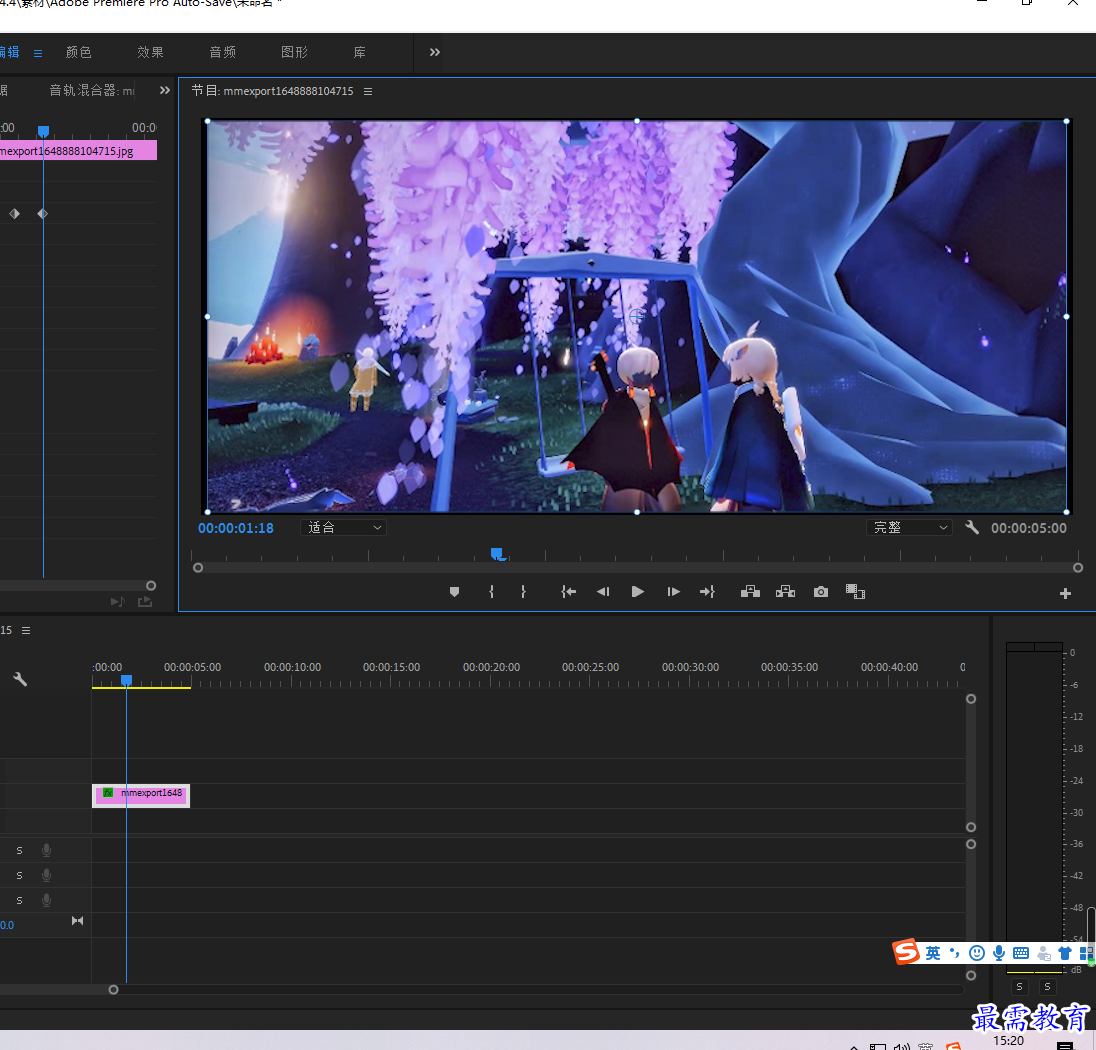1096x1050 pixels.
Task: Select the mmexport1648 clip in timeline
Action: tap(141, 796)
